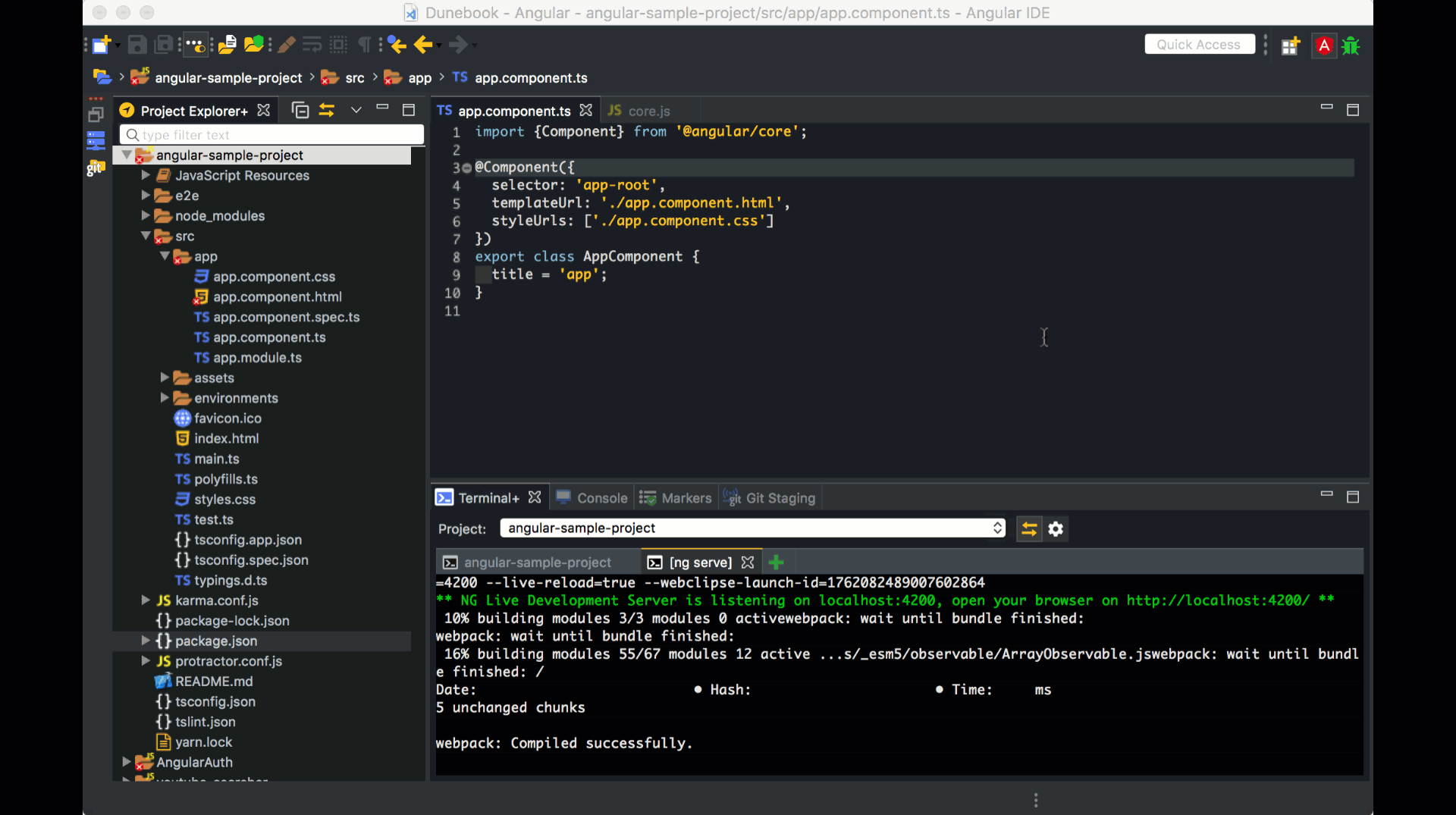
Task: Click app in the breadcrumb bar
Action: 419,78
